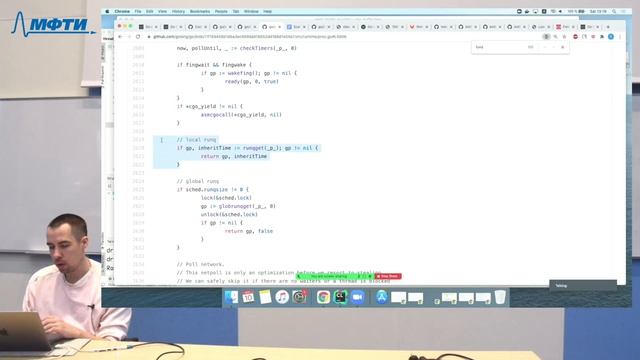Click the 'gp := globrunqget(_p_, 0)' line
Screen dimensions: 640x360
(x=238, y=206)
